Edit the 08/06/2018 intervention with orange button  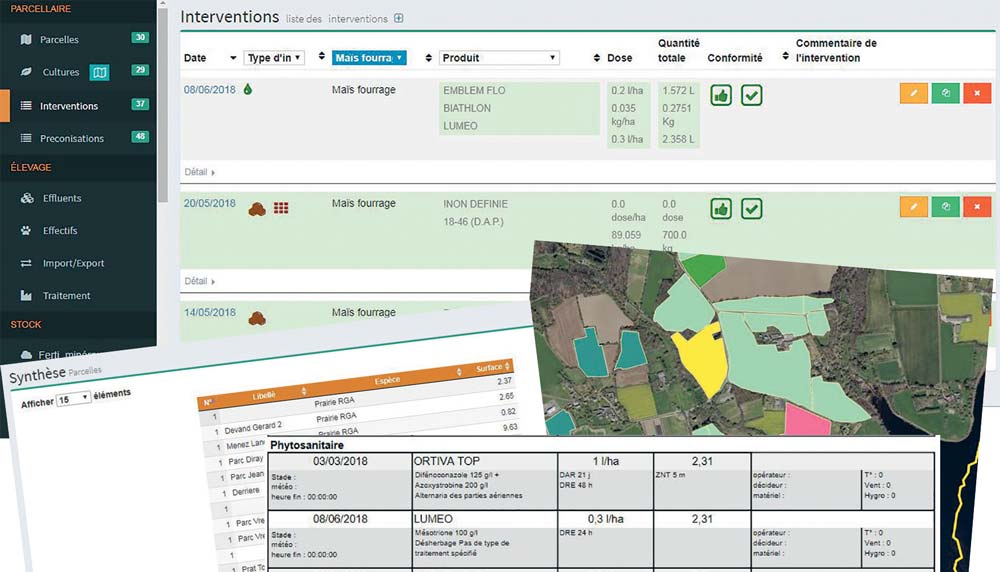coord(914,93)
